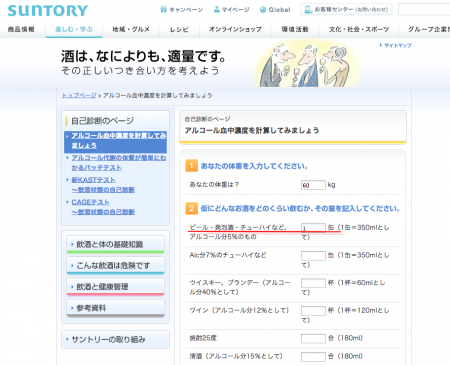Click the 焼酎25度 input field

pos(313,339)
